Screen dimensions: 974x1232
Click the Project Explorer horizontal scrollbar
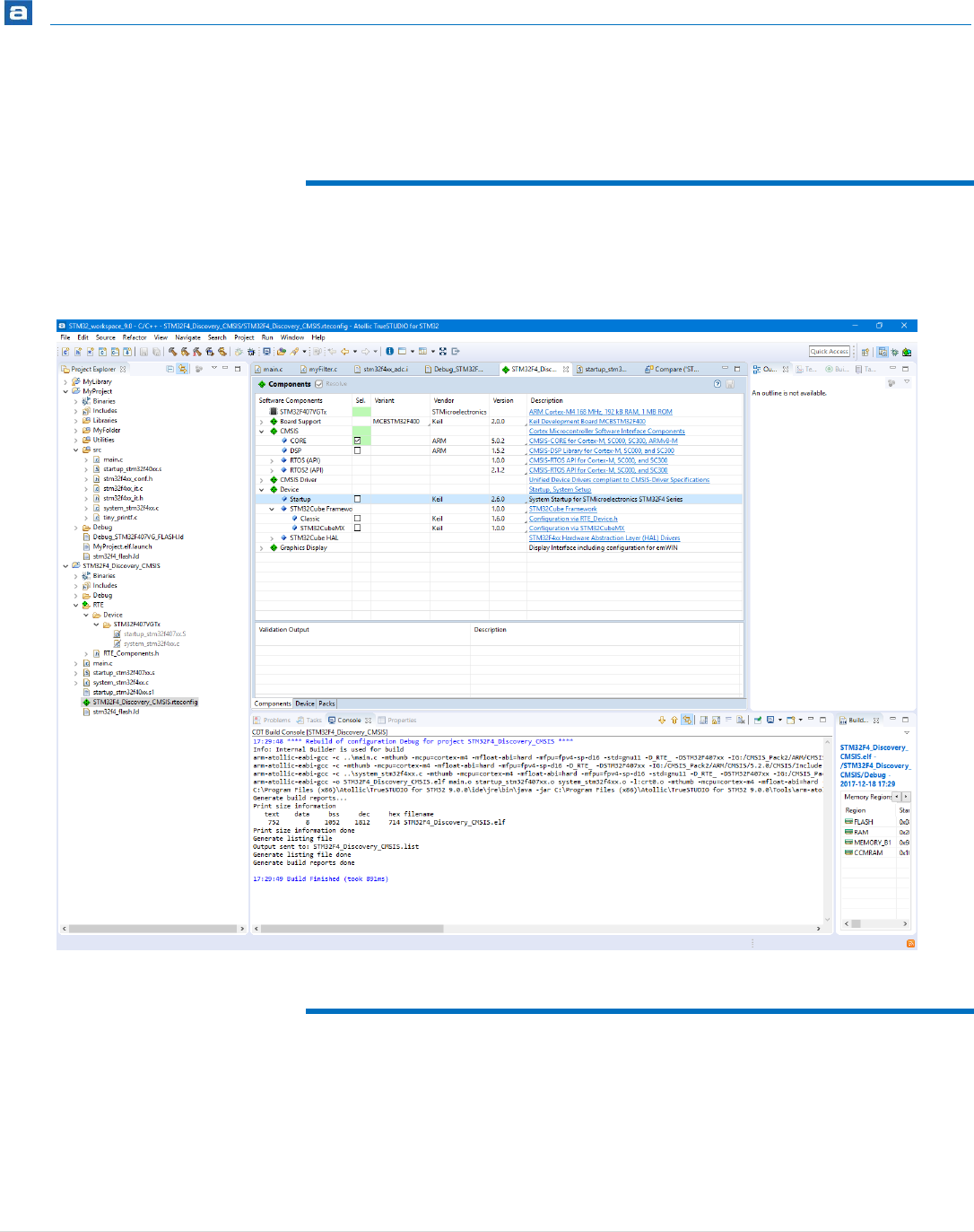pyautogui.click(x=152, y=929)
